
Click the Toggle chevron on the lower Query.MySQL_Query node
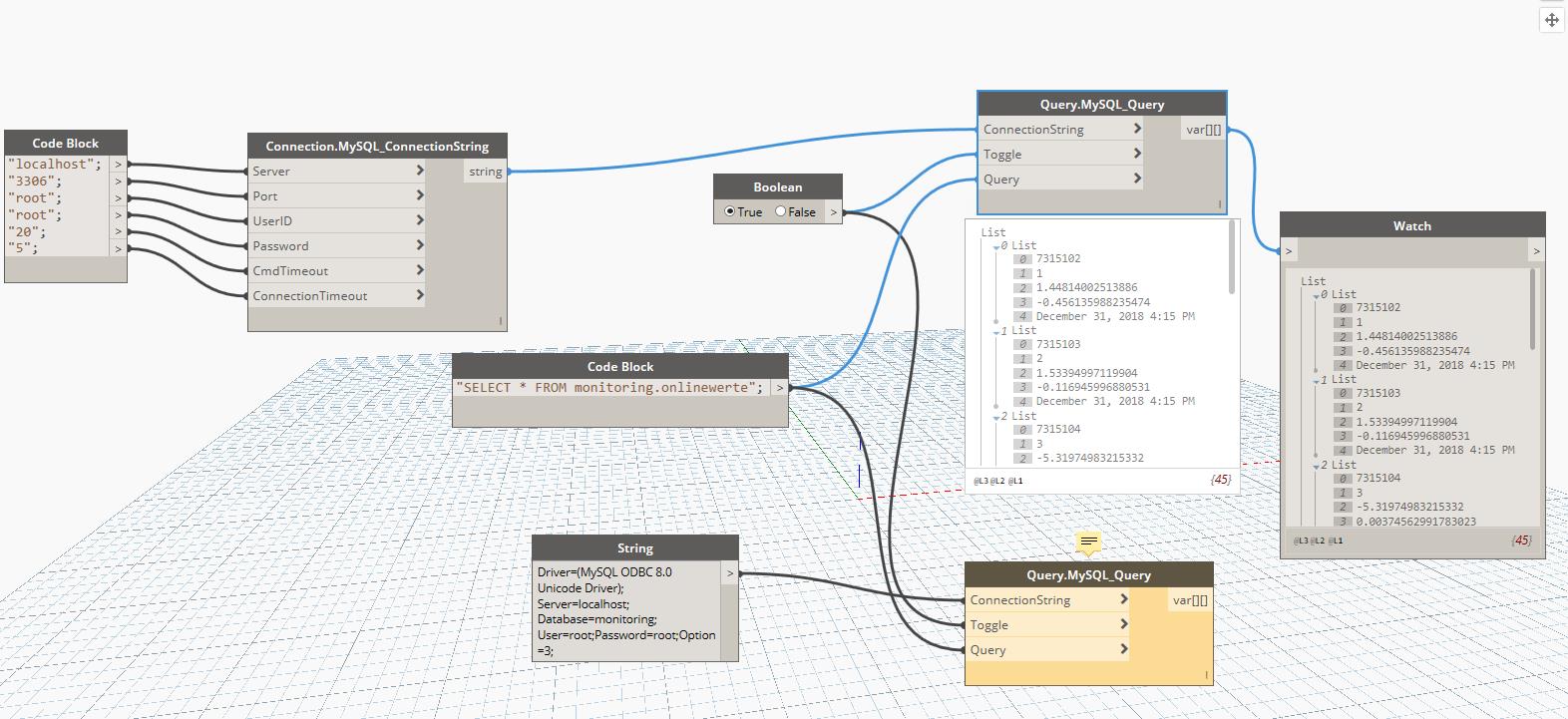[x=1124, y=624]
